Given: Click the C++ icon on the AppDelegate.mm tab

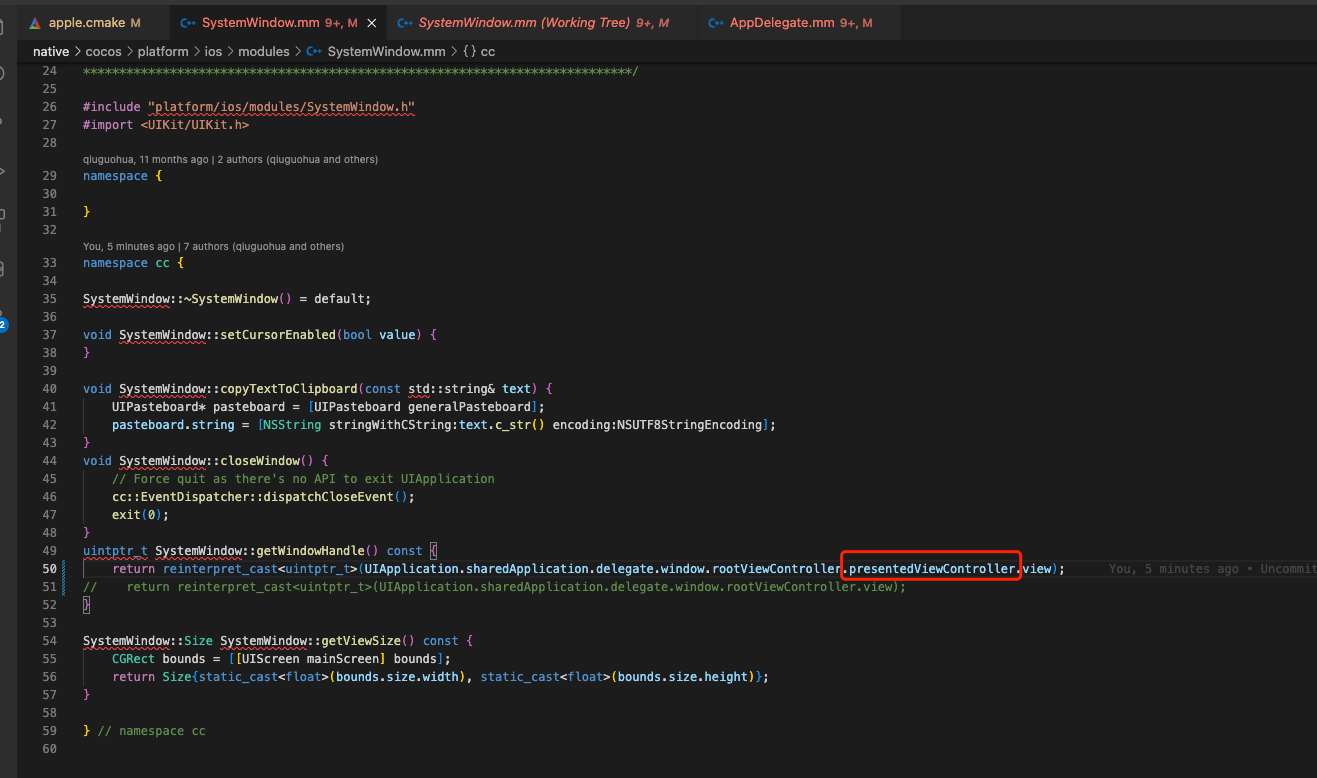Looking at the screenshot, I should coord(716,21).
